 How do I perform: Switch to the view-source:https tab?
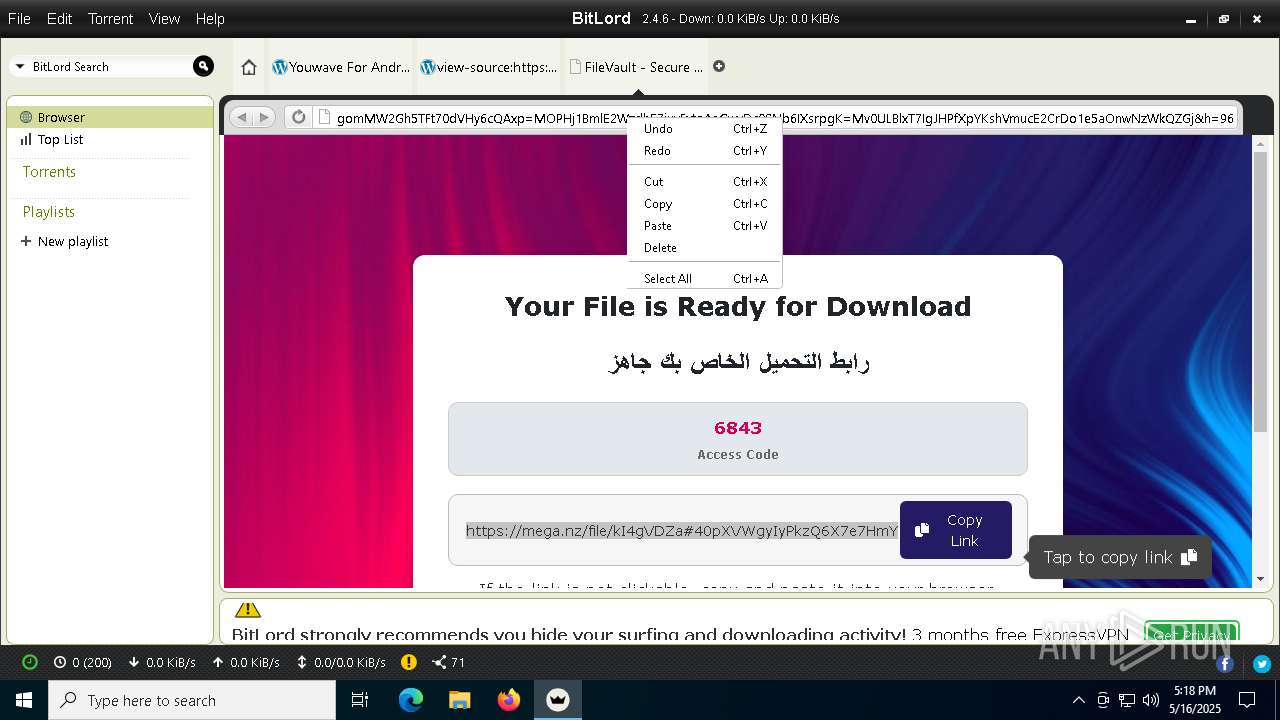tap(489, 67)
